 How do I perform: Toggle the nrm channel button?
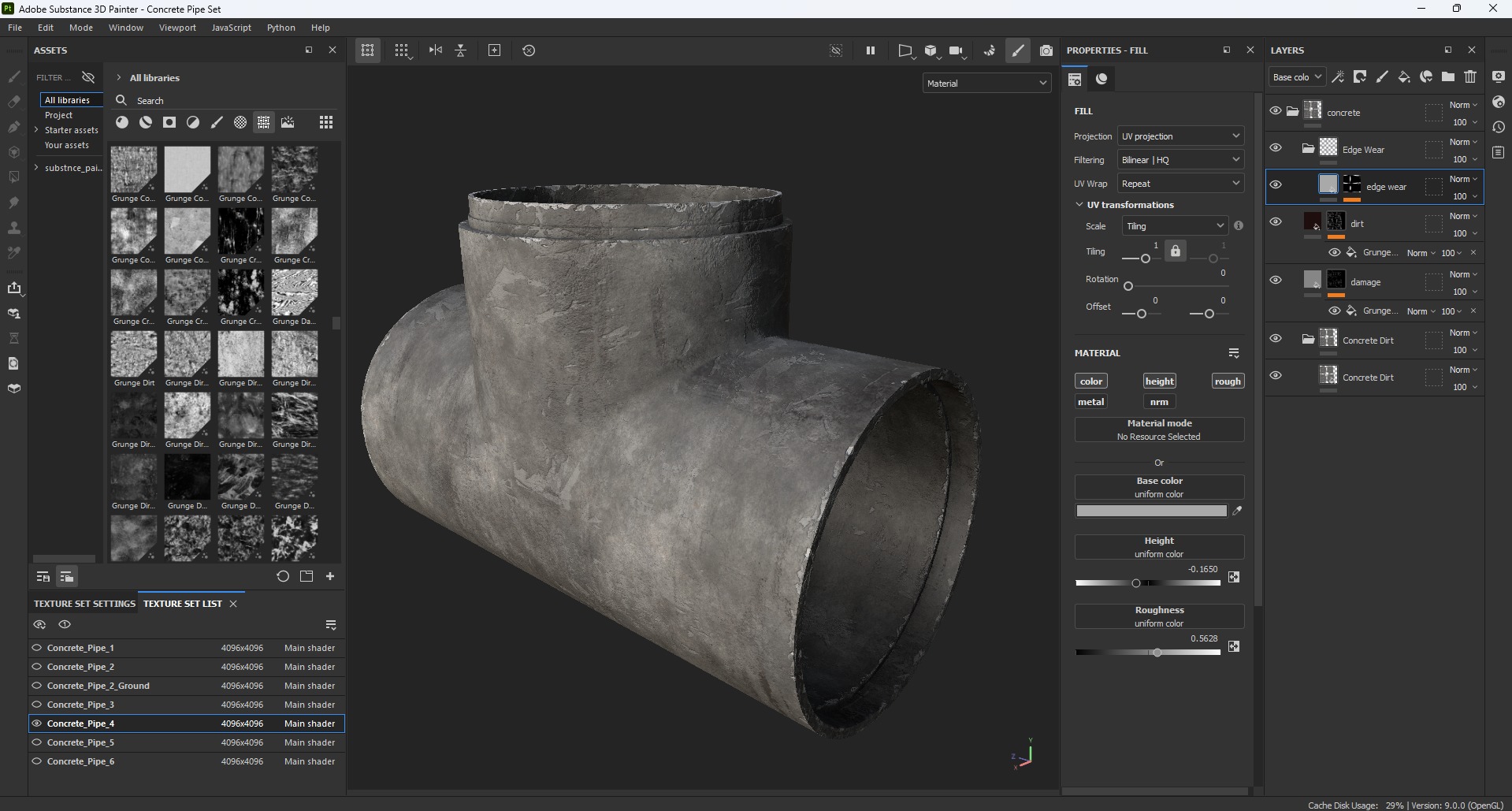pyautogui.click(x=1159, y=402)
